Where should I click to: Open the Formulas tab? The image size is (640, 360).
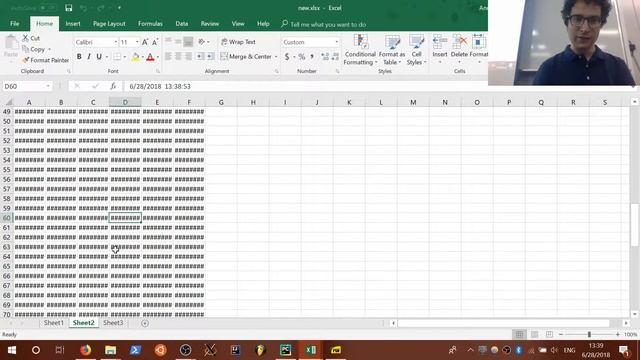tap(150, 24)
